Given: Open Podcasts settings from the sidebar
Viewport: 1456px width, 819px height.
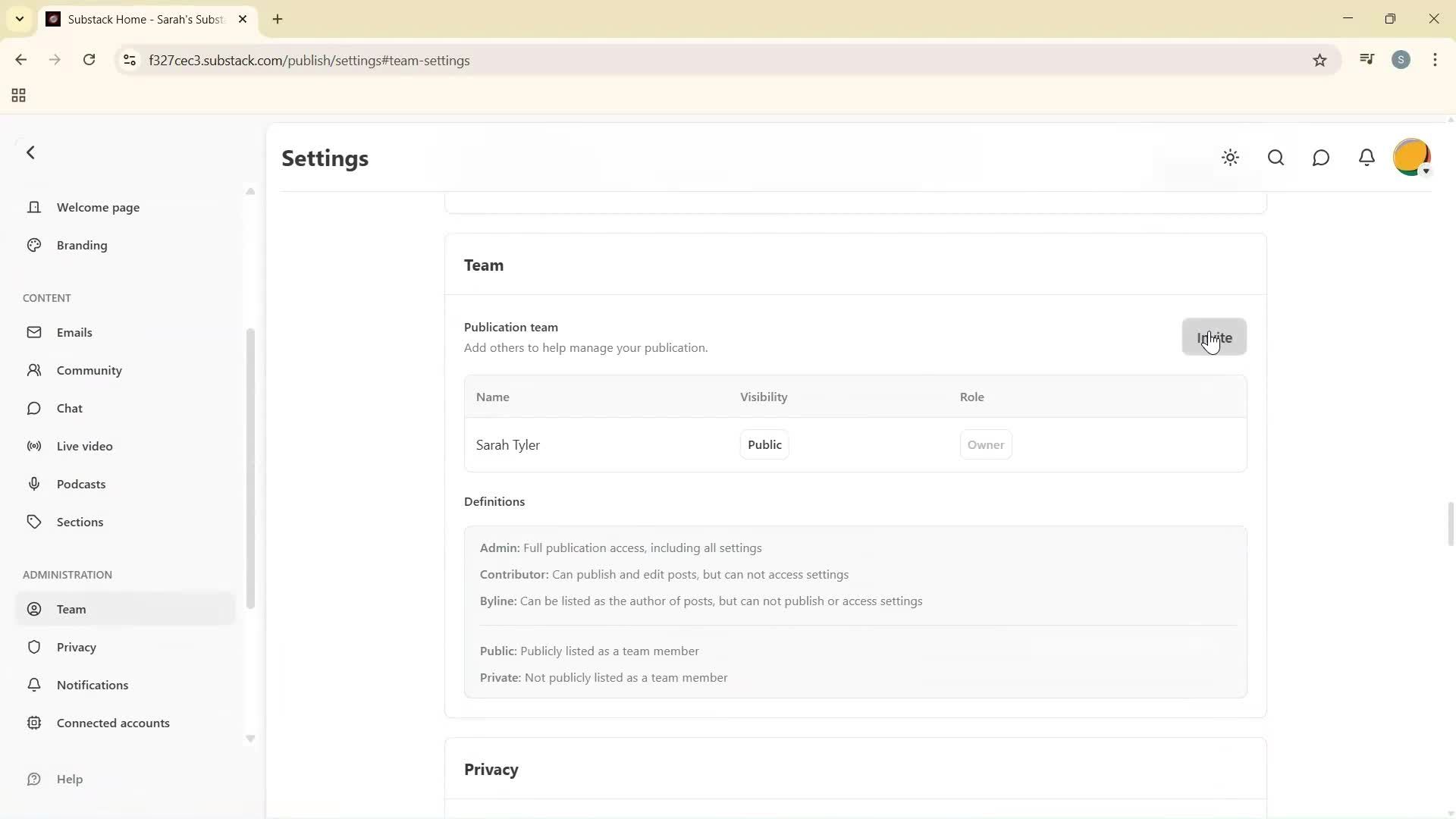Looking at the screenshot, I should pyautogui.click(x=80, y=484).
